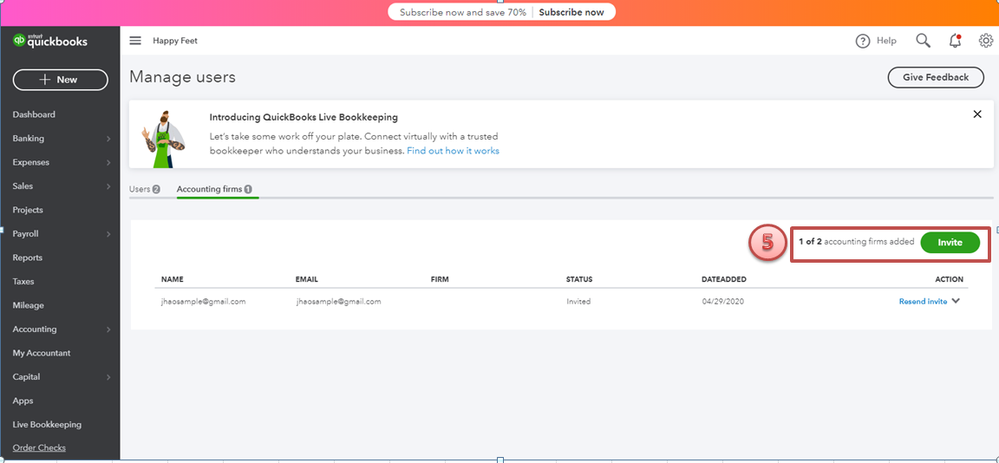Expand the Banking submenu chevron
The height and width of the screenshot is (463, 999).
point(108,139)
